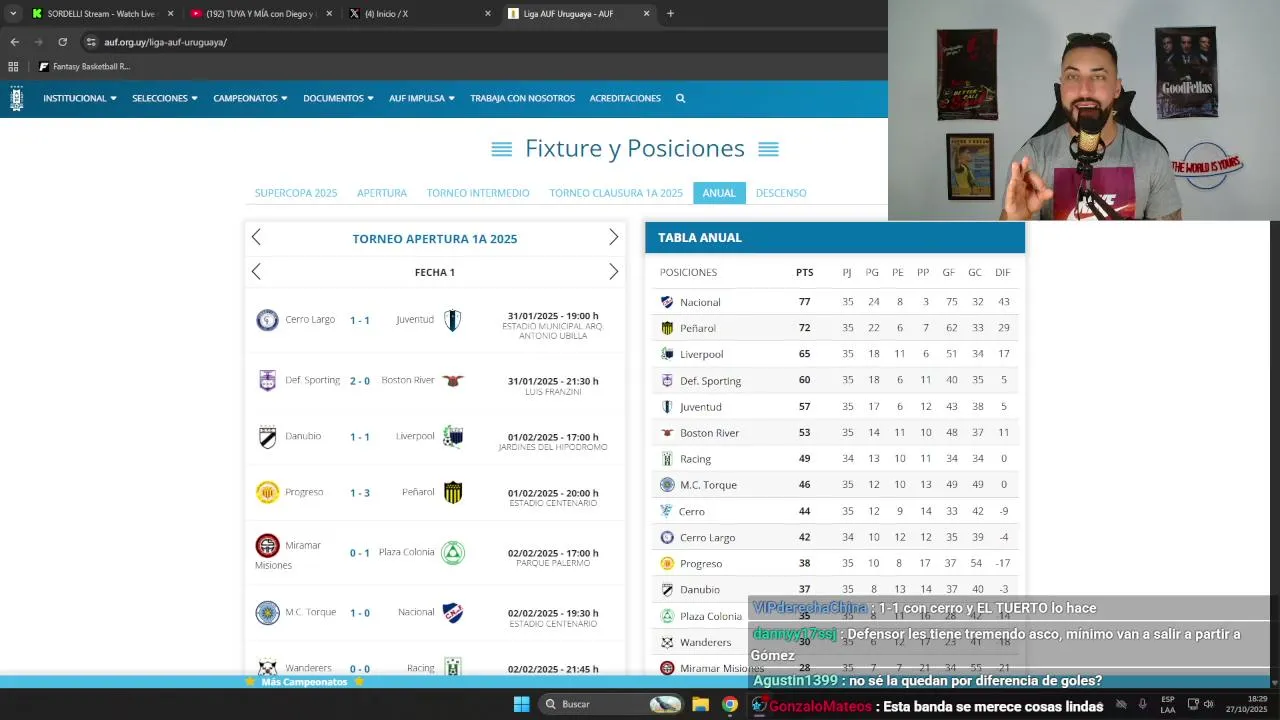The width and height of the screenshot is (1280, 720).
Task: Go to previous fecha arrow
Action: coord(256,272)
